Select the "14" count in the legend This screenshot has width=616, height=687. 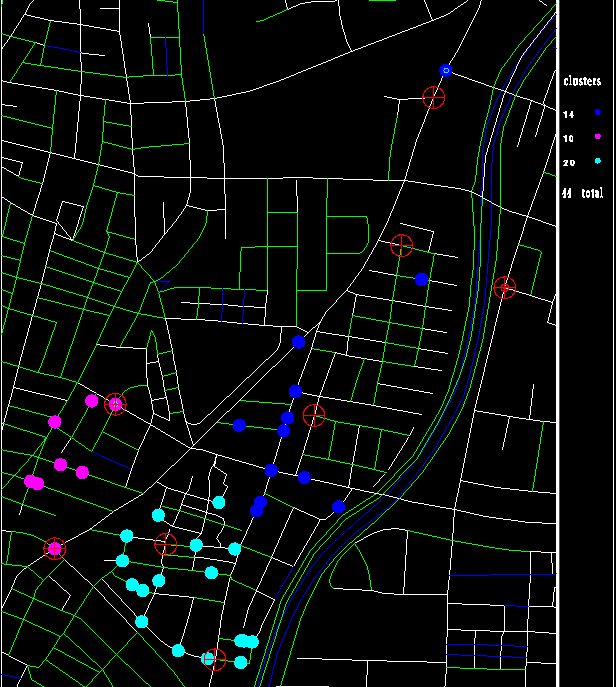tap(568, 114)
